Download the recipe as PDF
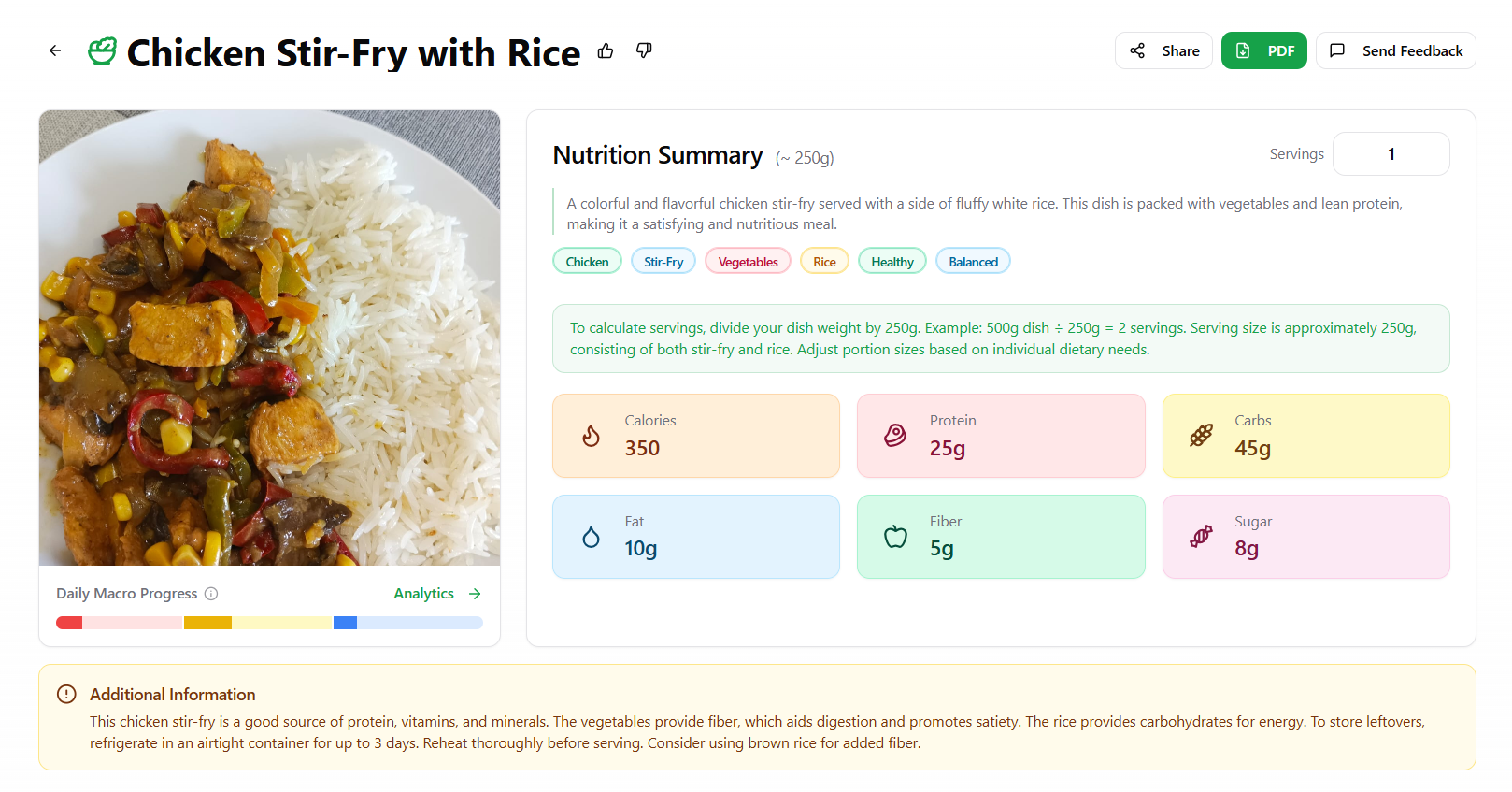 point(1263,50)
